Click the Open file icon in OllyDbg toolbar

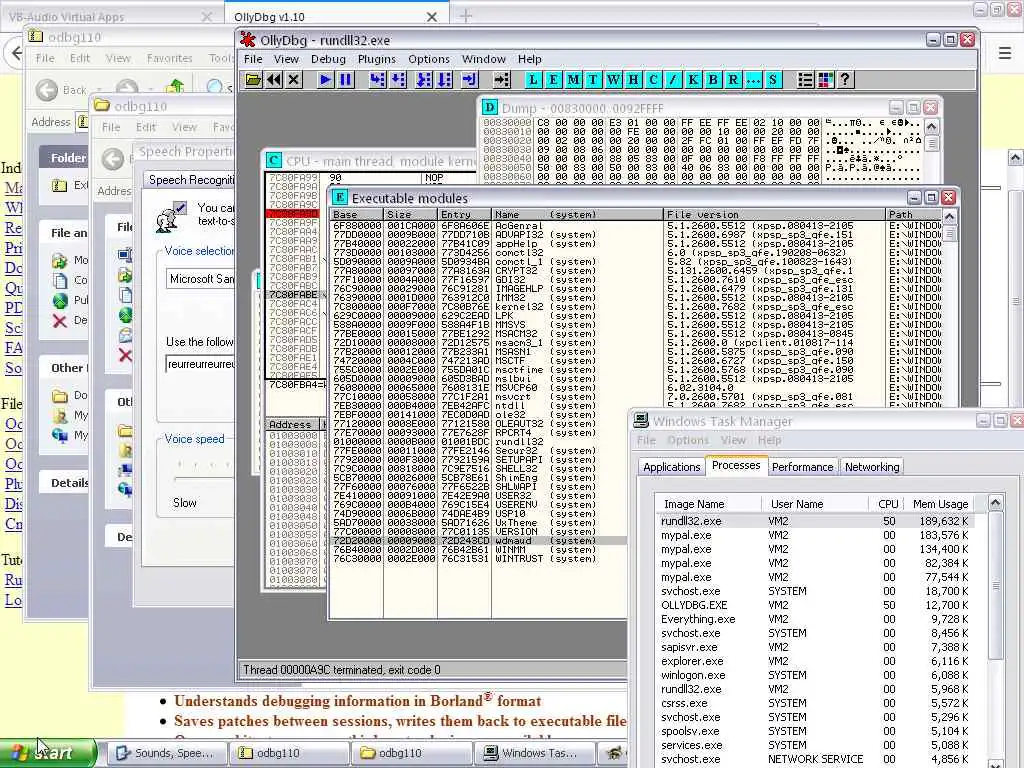click(253, 80)
